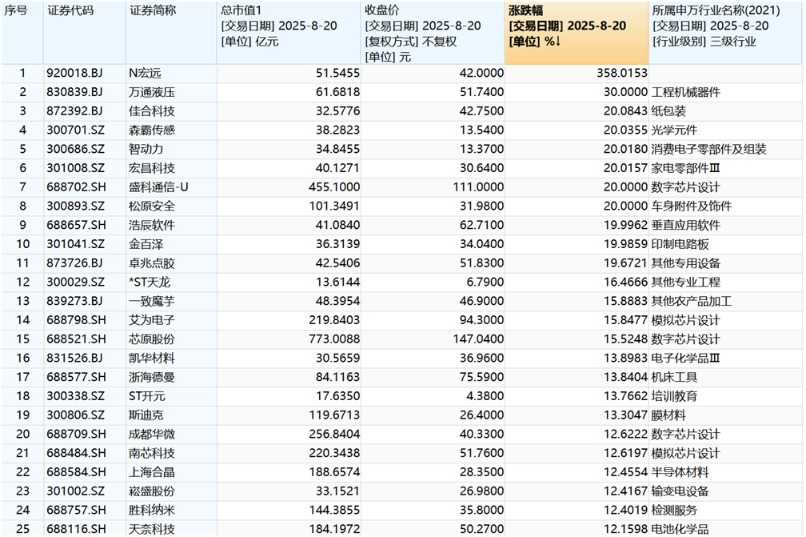Click the industry cell 印制电路板
This screenshot has width=806, height=537.
coord(680,244)
